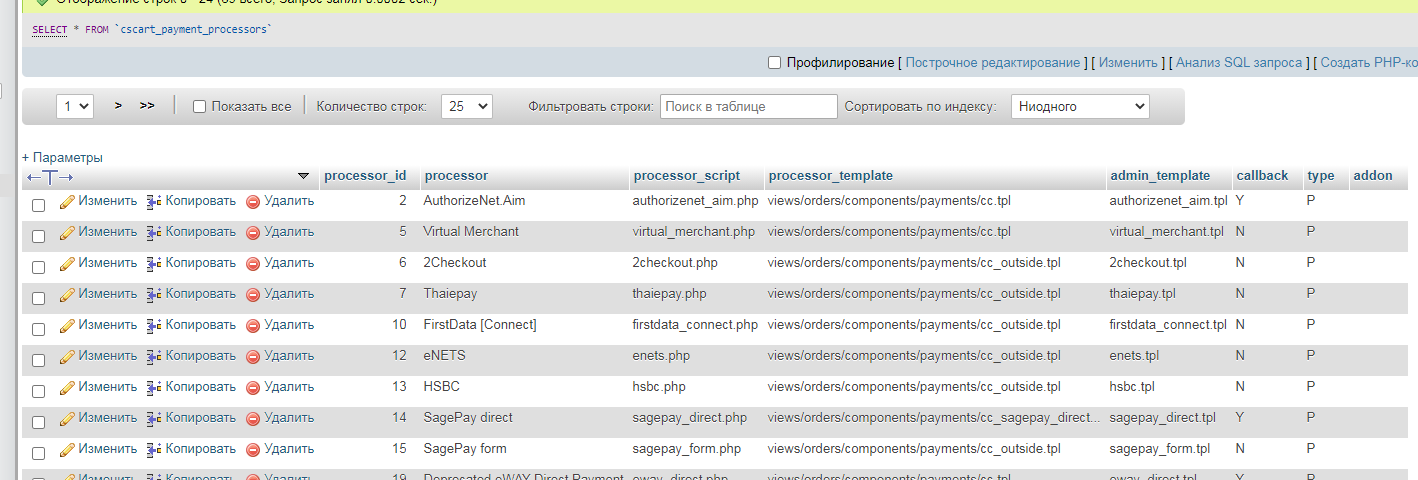
Task: Select the 2Checkout row checkbox
Action: coord(38,267)
